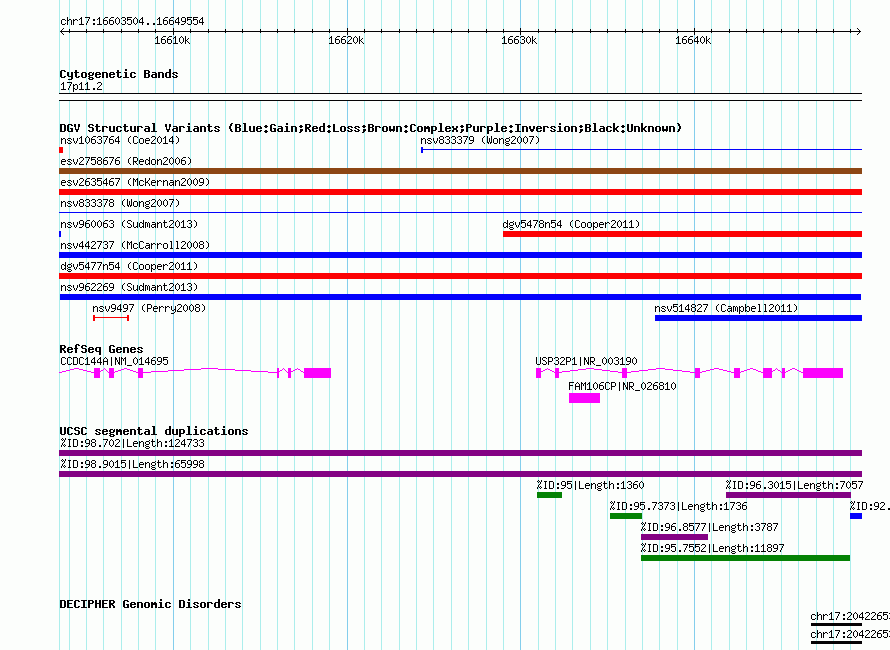Image resolution: width=890 pixels, height=650 pixels.
Task: Open the FAM106CP|NR_026810 gene block
Action: click(x=584, y=398)
